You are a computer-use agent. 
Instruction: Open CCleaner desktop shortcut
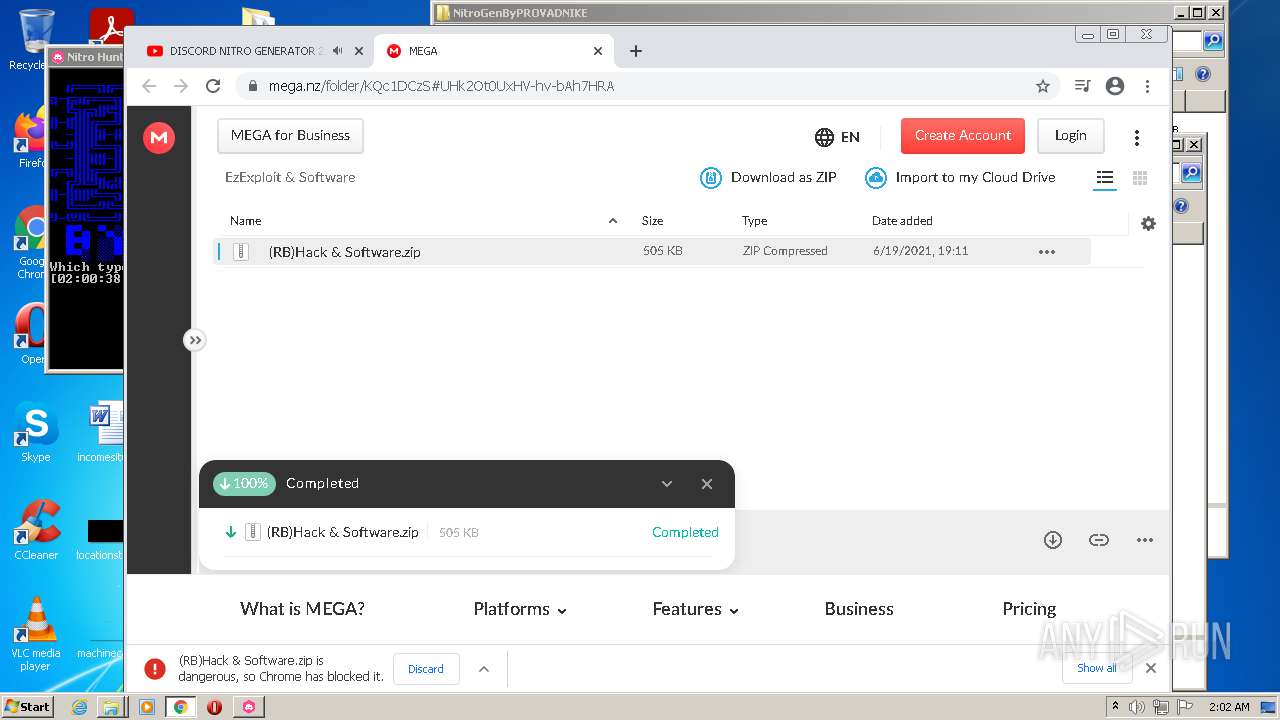pyautogui.click(x=36, y=531)
